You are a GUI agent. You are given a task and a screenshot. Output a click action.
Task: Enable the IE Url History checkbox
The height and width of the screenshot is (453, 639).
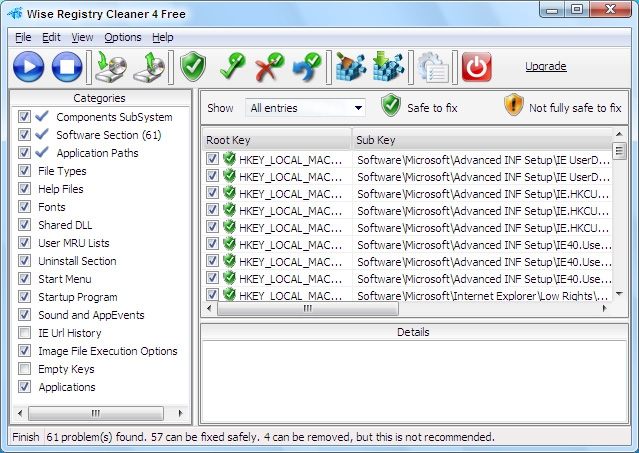click(x=24, y=333)
